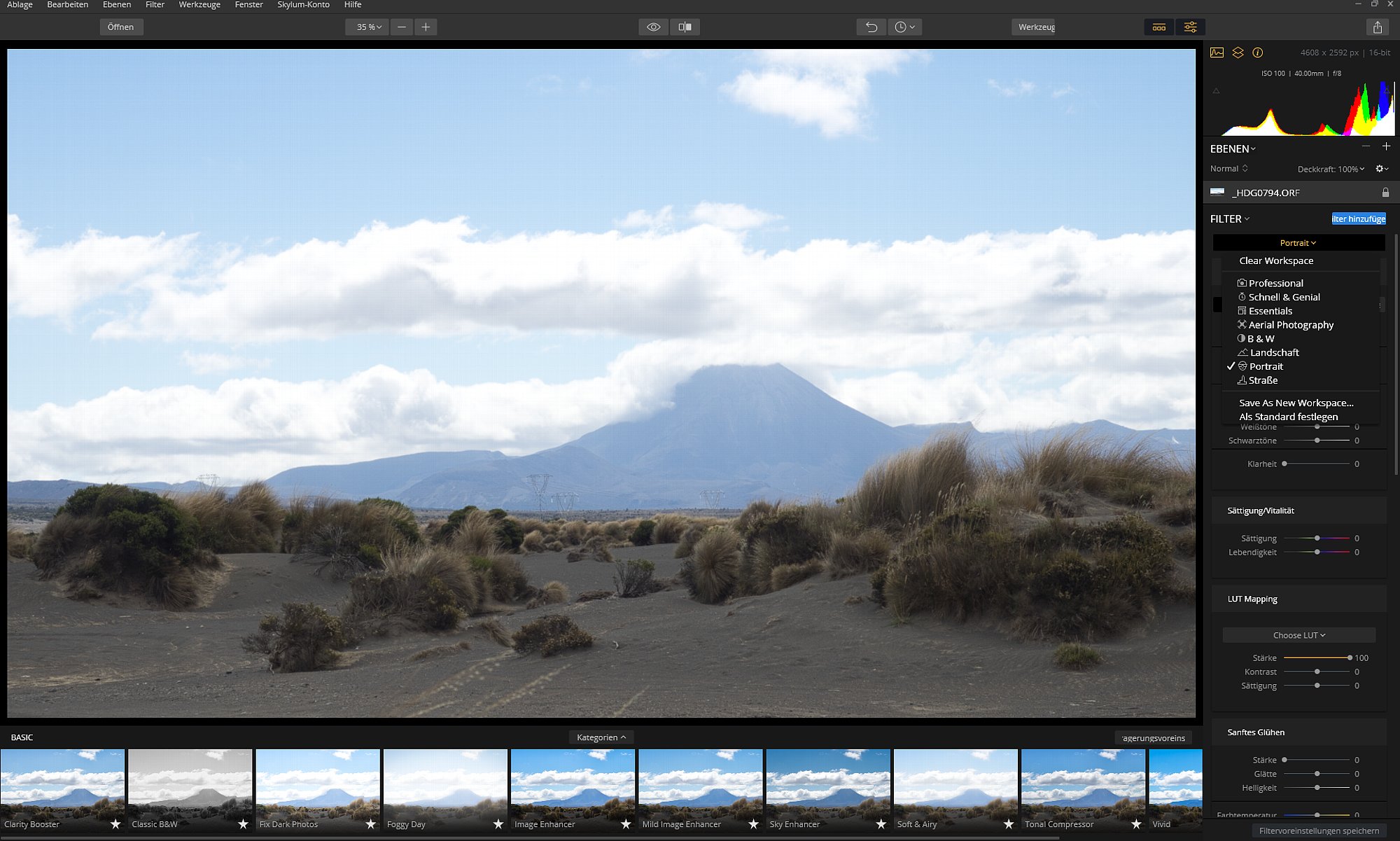Collapse the Sanftes Glühen filter header
This screenshot has width=1400, height=841.
point(1298,732)
